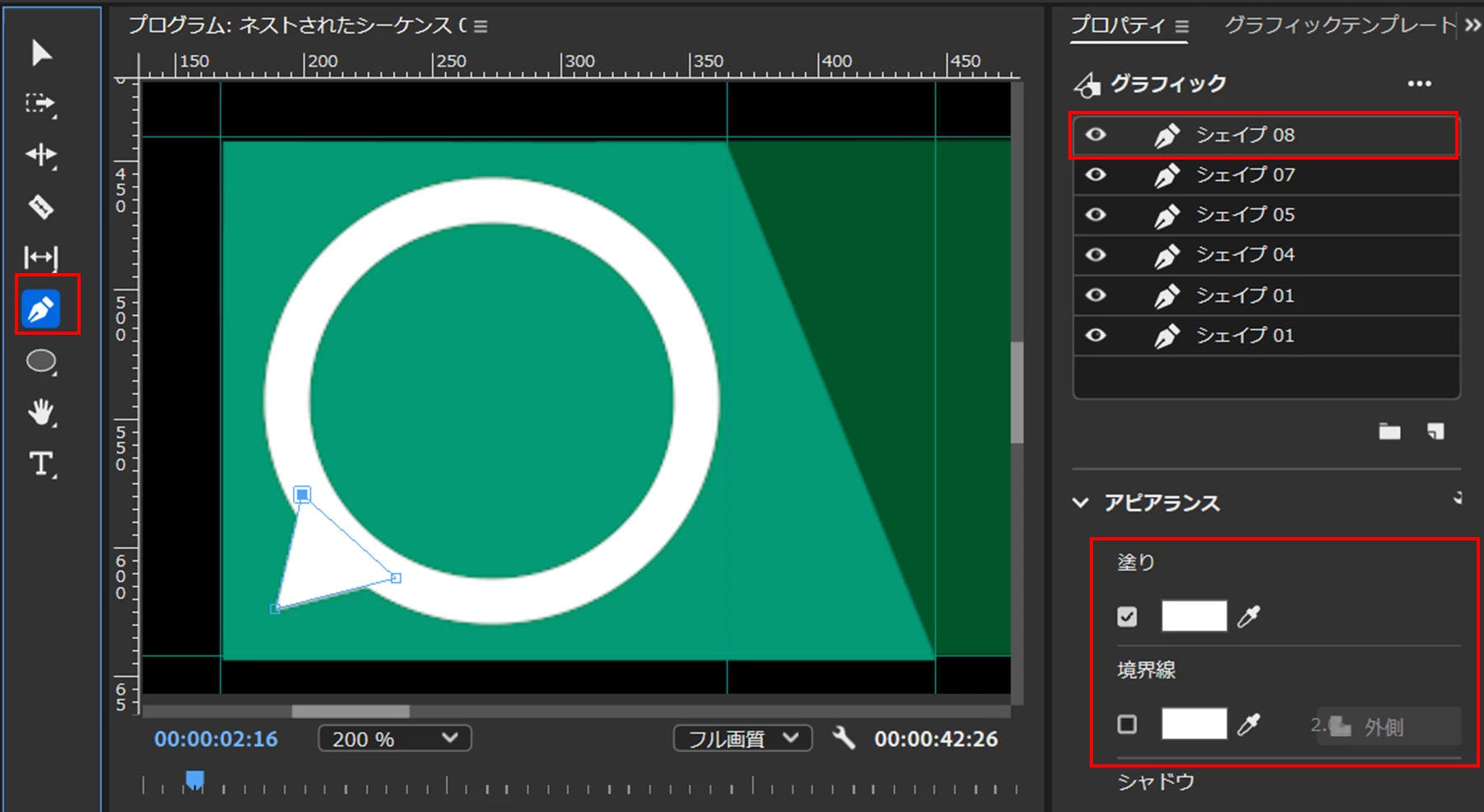Viewport: 1484px width, 812px height.
Task: Enable the 境界線 stroke checkbox
Action: coord(1127,724)
